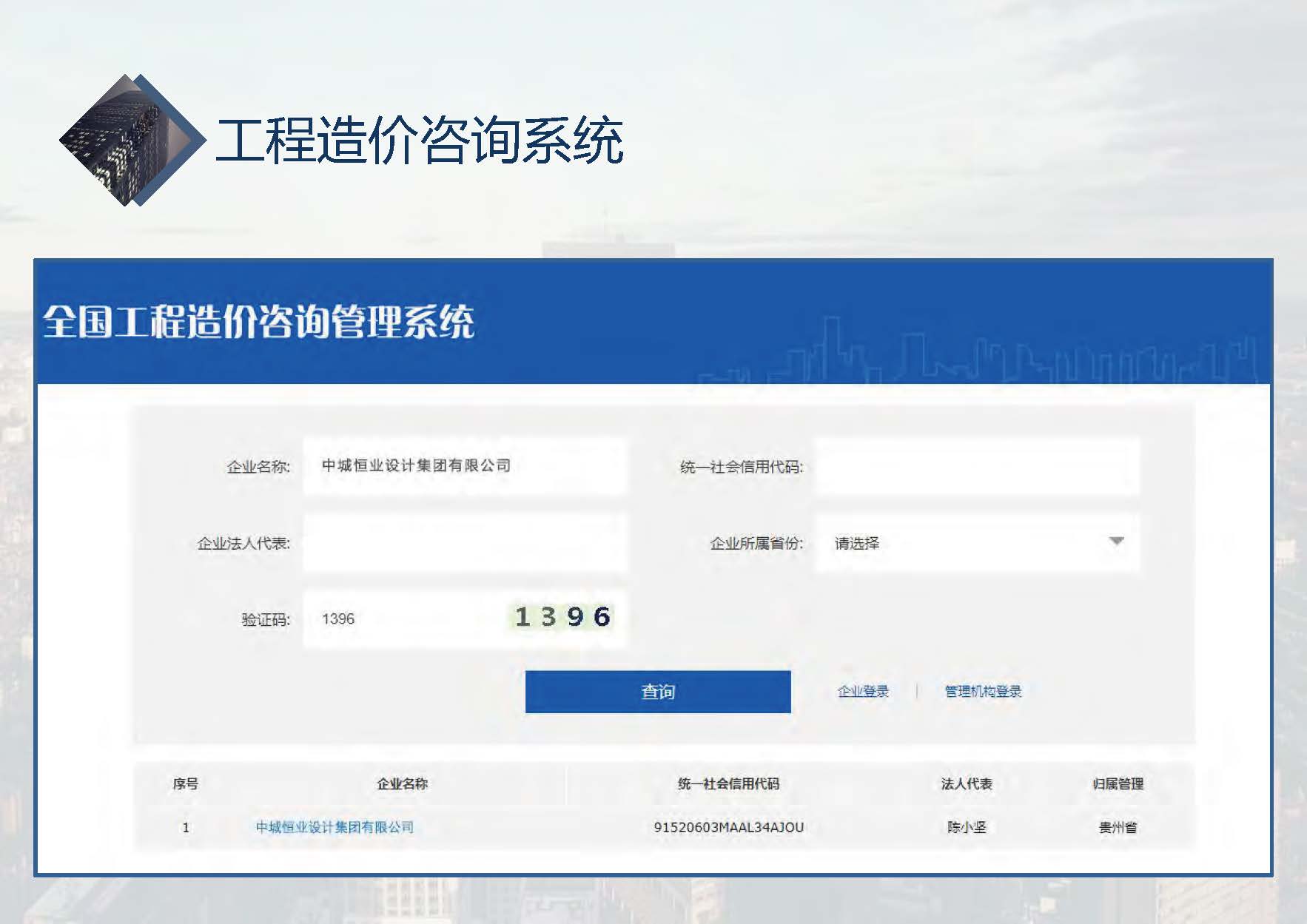Image resolution: width=1307 pixels, height=924 pixels.
Task: Refresh the 1396 captcha image
Action: 562,617
